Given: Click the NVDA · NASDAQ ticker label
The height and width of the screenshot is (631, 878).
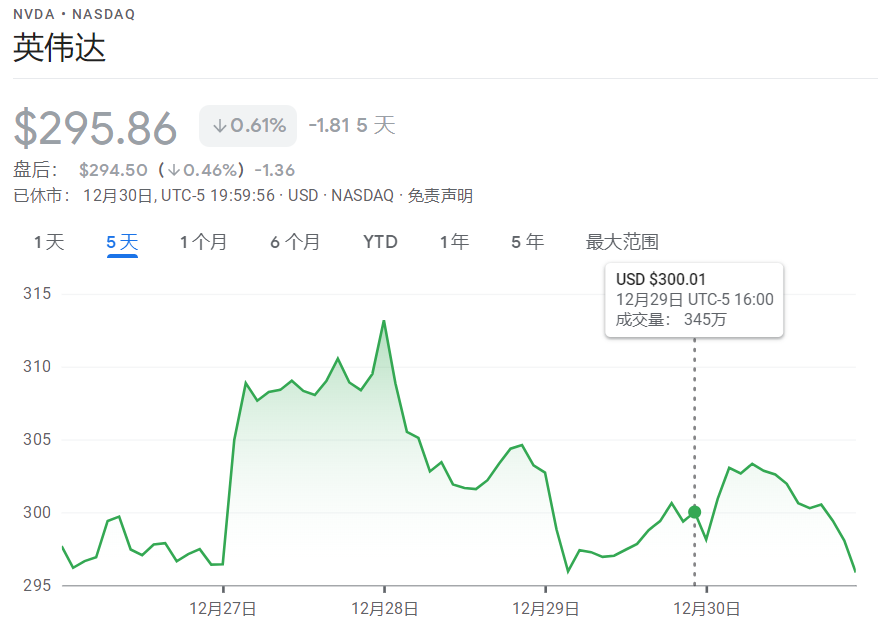Looking at the screenshot, I should (x=74, y=14).
